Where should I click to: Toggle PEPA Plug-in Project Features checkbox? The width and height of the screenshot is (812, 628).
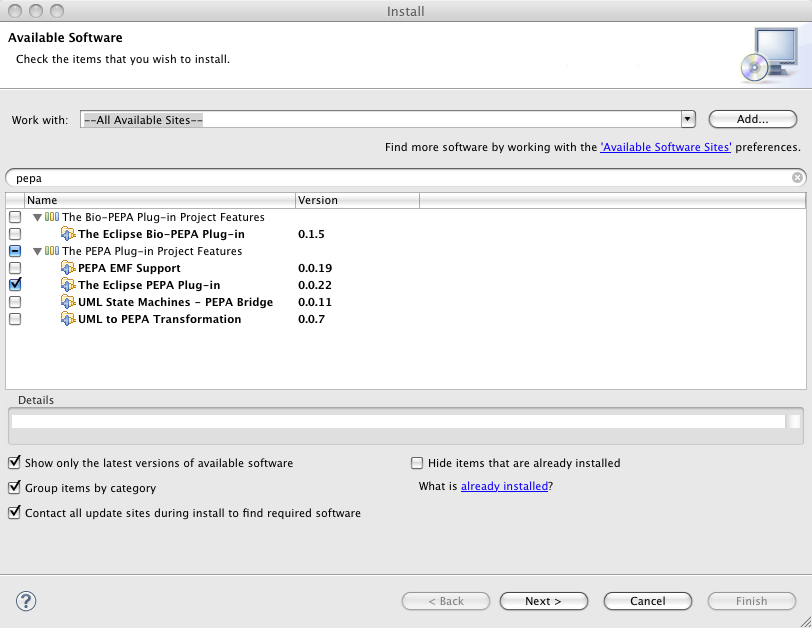[x=15, y=251]
